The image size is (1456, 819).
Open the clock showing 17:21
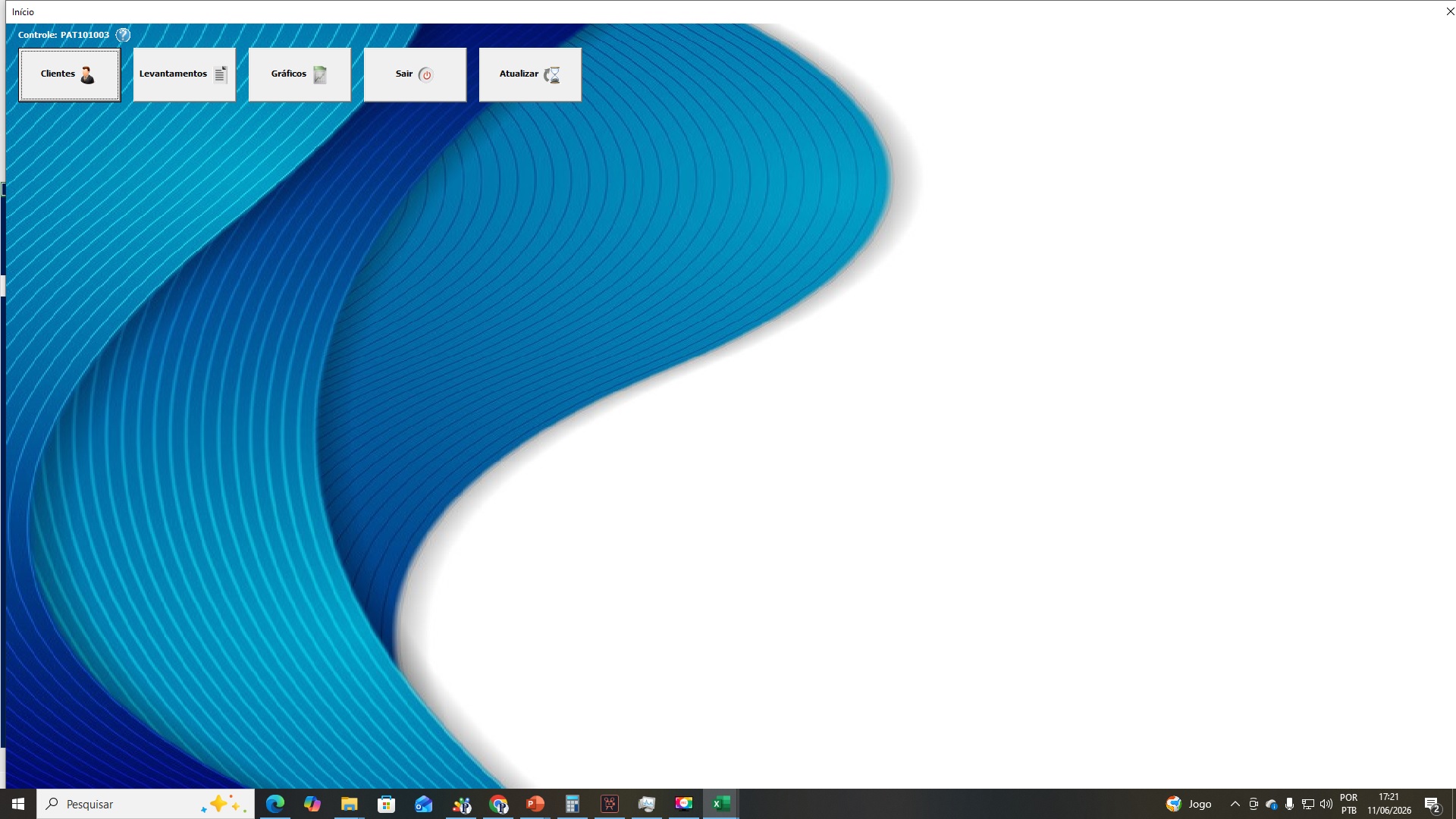(1389, 804)
